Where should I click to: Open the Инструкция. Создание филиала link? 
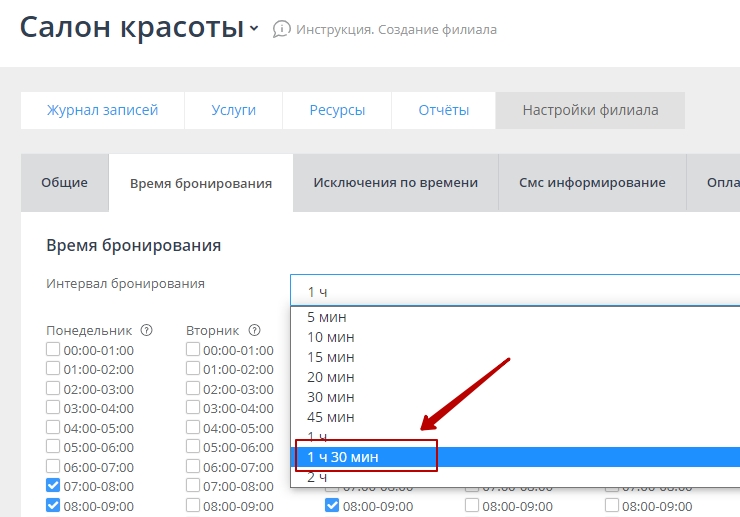tap(396, 29)
